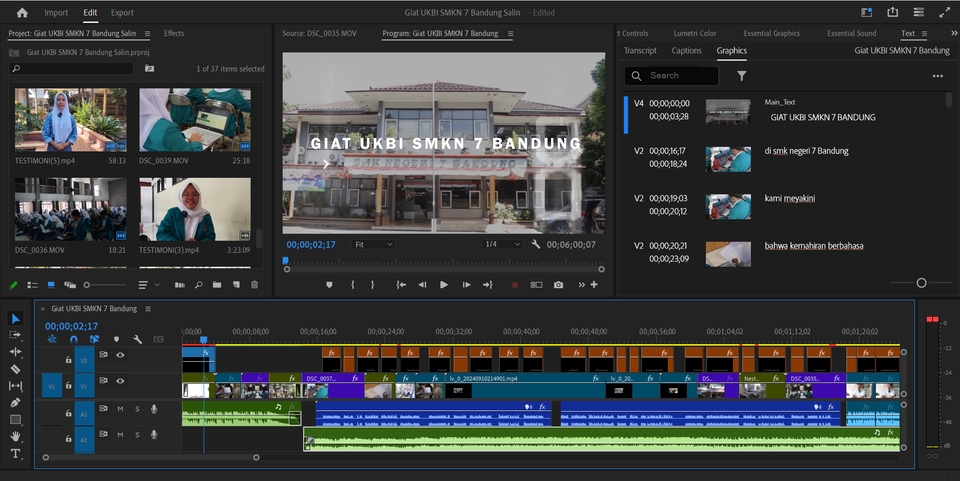The width and height of the screenshot is (960, 481).
Task: Open timeline sequence panel menu
Action: click(148, 308)
